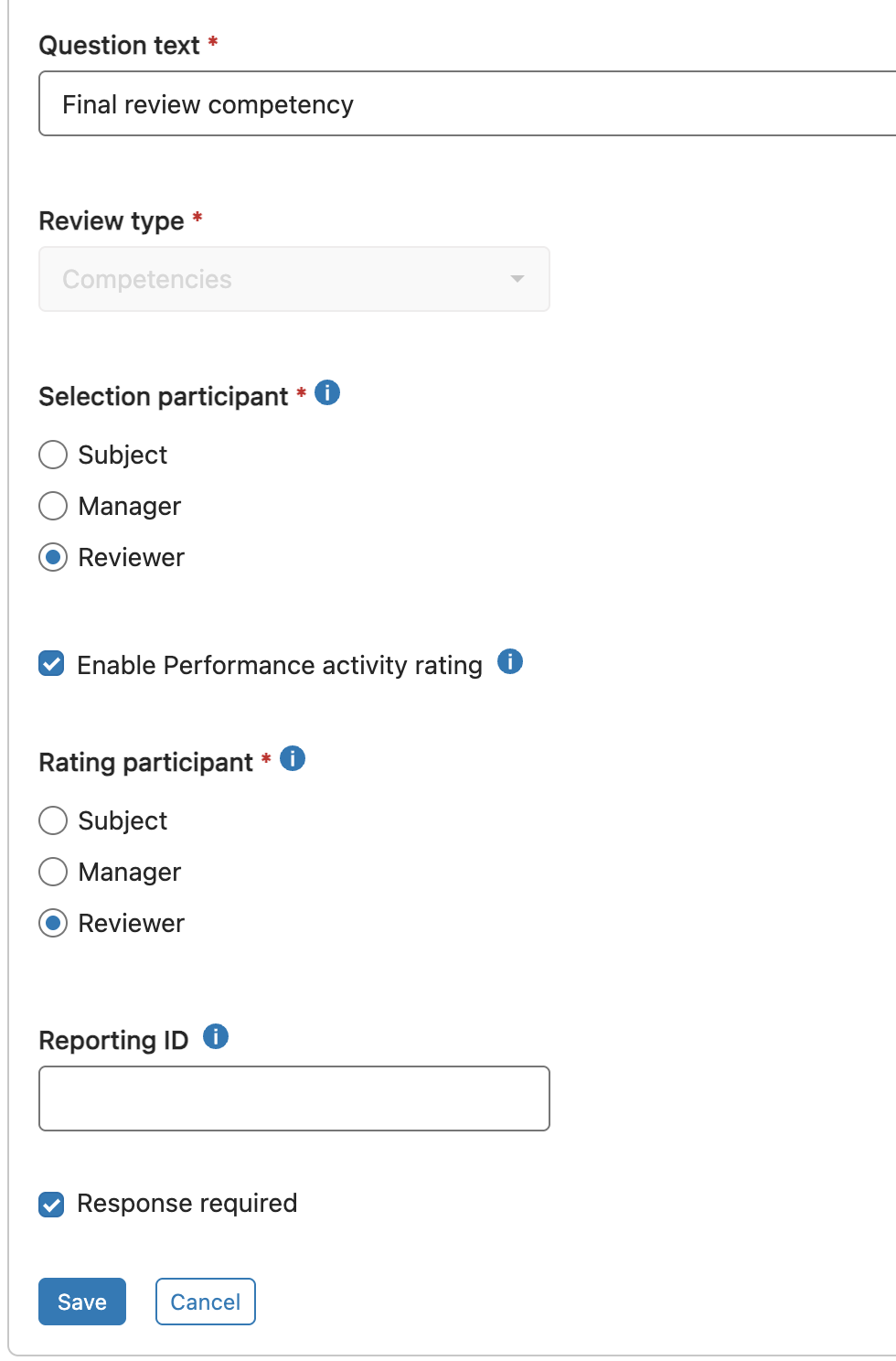Click the Rating participant info icon
896x1361 pixels.
click(x=293, y=758)
